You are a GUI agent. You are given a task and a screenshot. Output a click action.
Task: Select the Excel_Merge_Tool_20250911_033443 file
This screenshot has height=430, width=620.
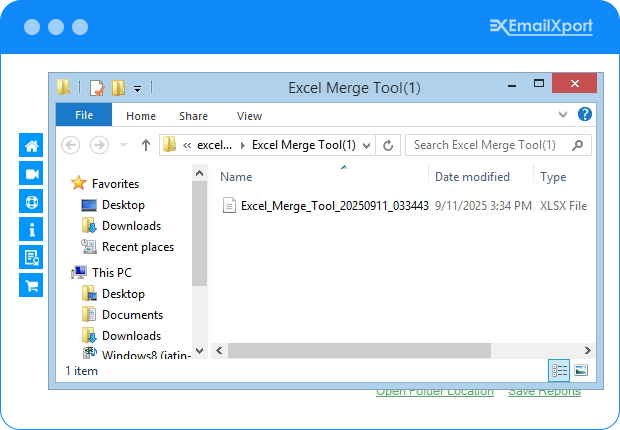(x=335, y=206)
